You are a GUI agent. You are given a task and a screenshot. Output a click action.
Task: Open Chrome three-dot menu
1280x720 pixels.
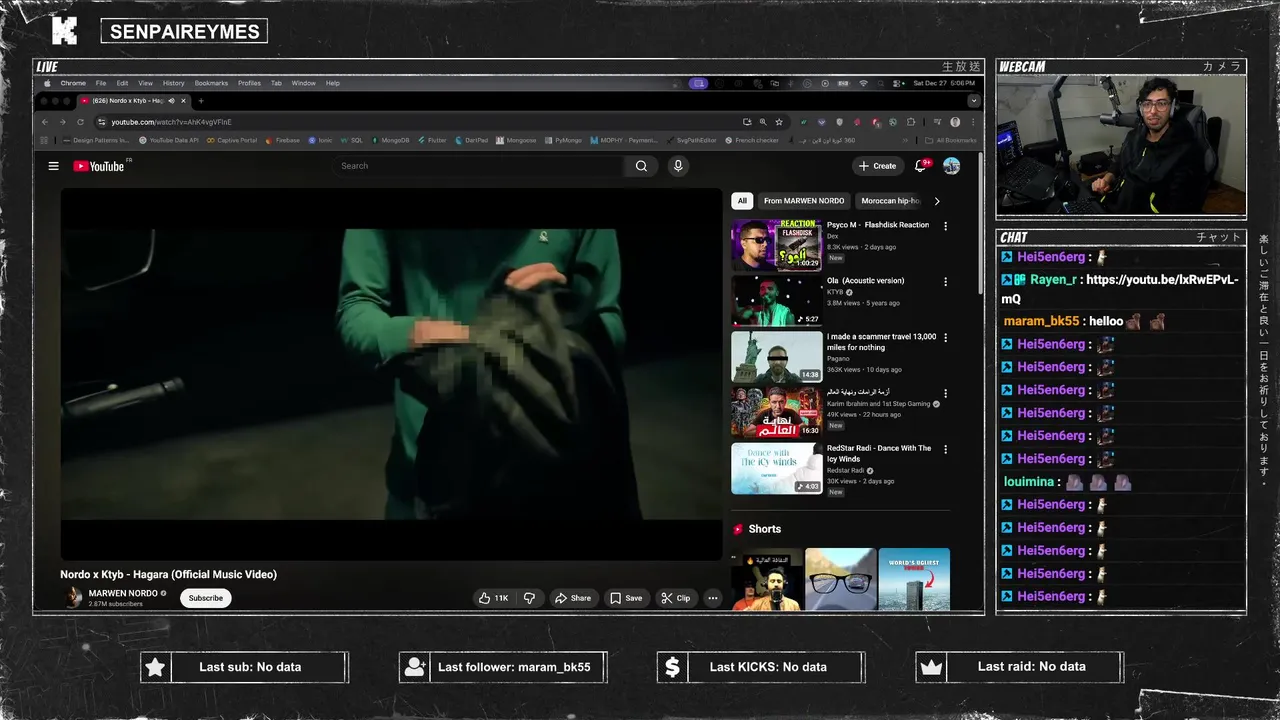pos(973,122)
